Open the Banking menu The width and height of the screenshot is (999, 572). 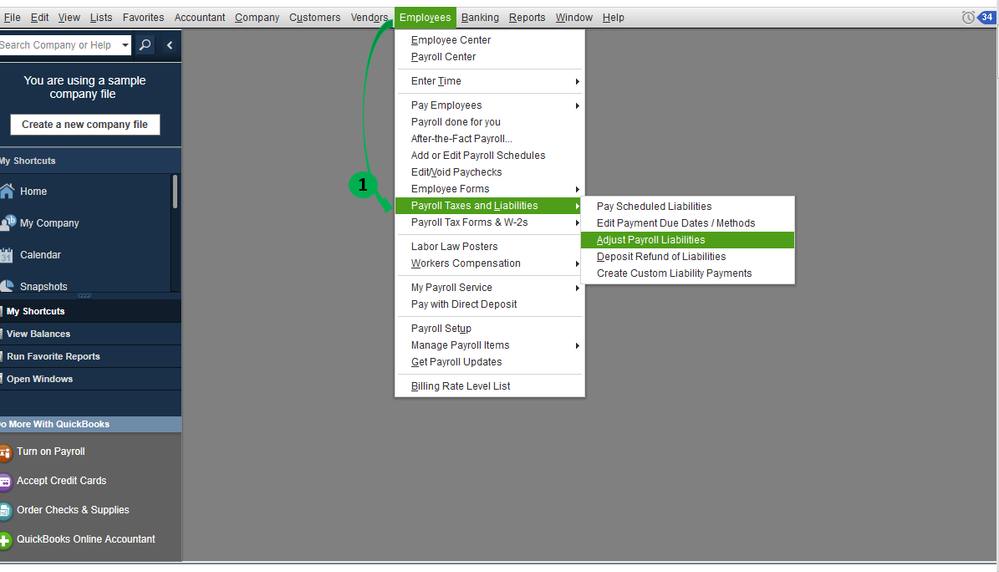(480, 18)
